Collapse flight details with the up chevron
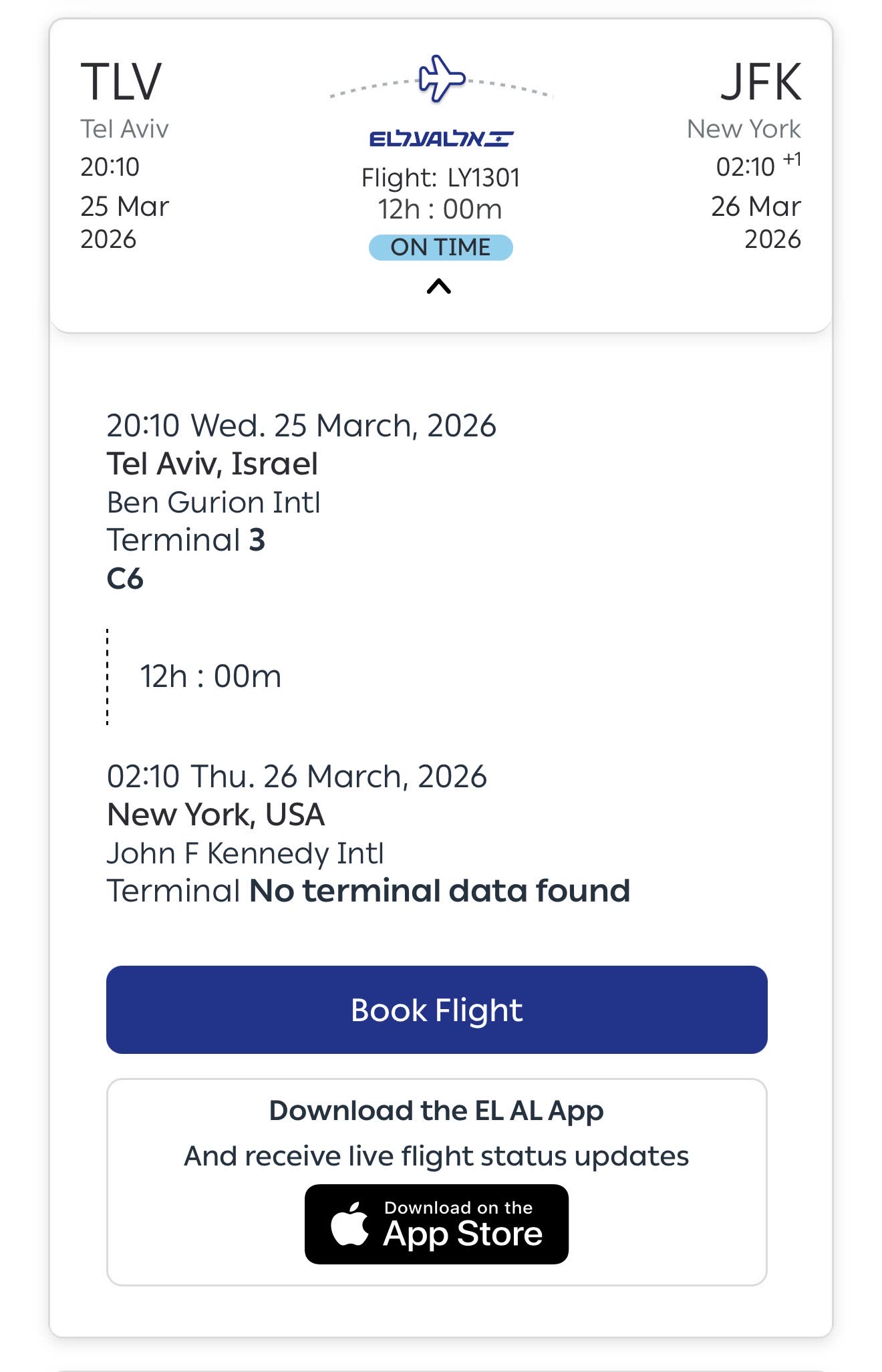Viewport: 882px width, 1372px height. tap(439, 287)
